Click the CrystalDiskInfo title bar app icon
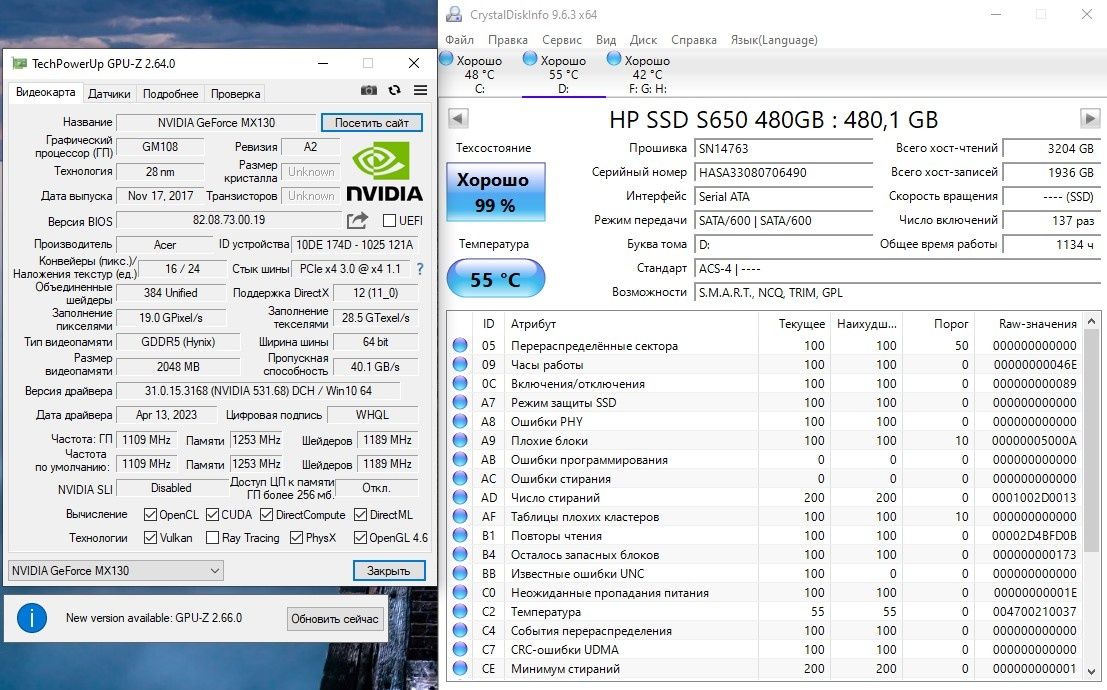The image size is (1107, 690). click(455, 14)
